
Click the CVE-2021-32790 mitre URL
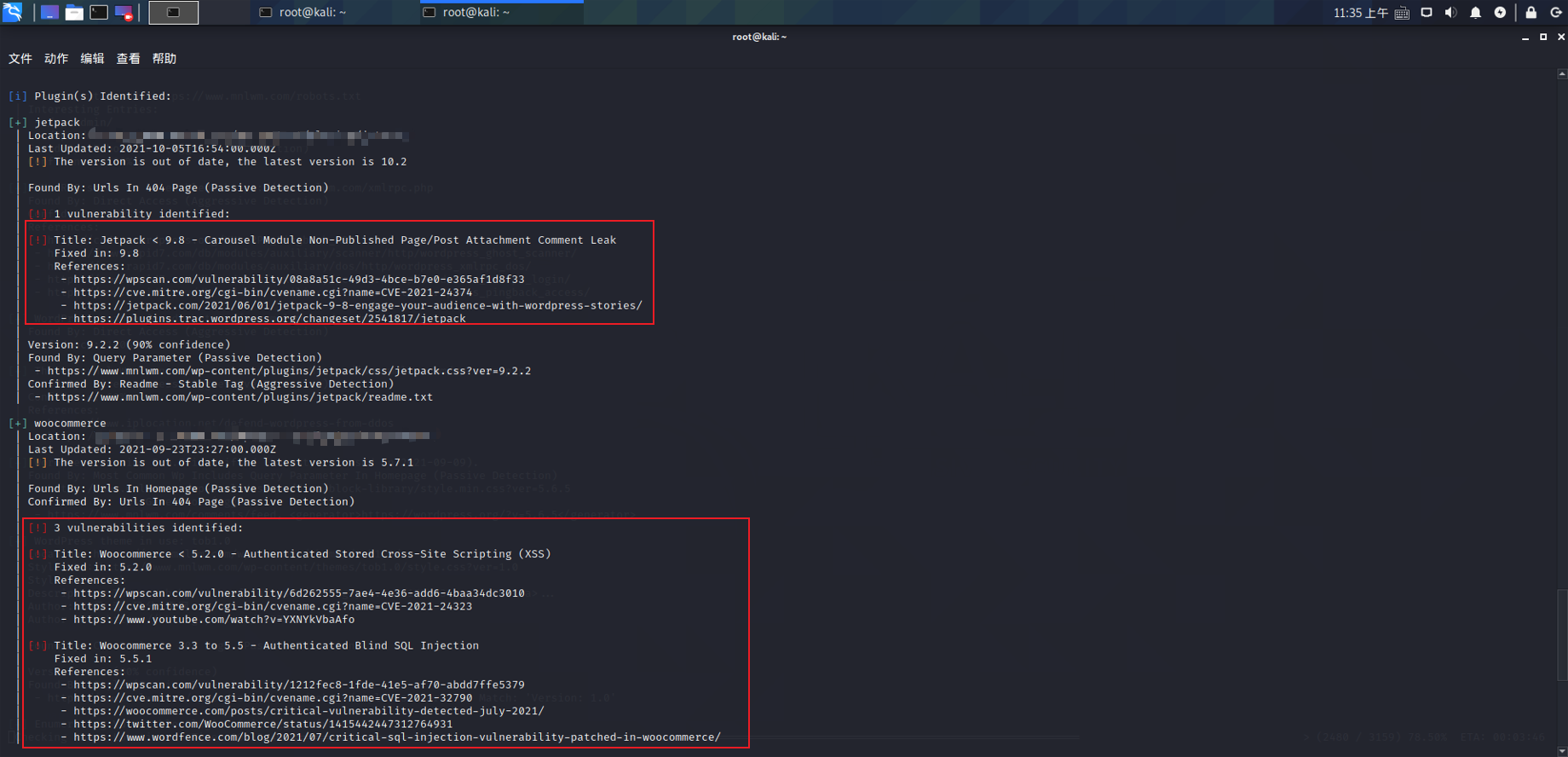273,698
